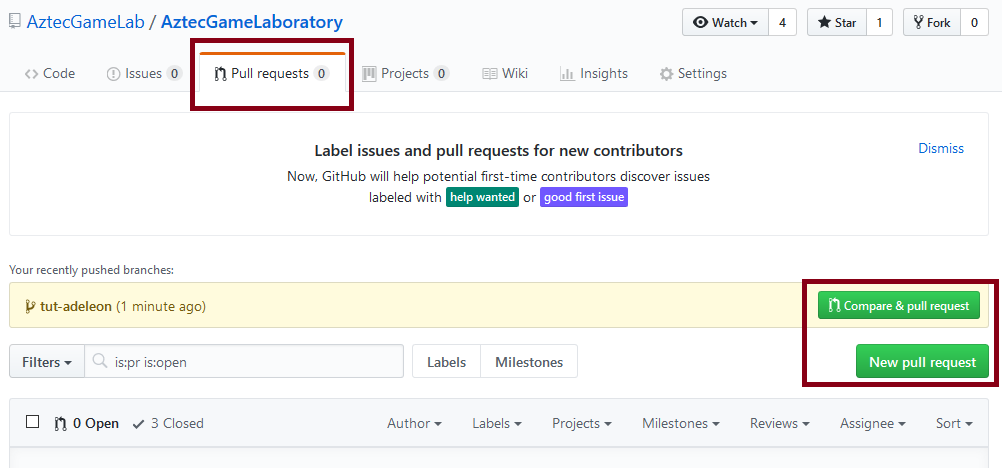Image resolution: width=1002 pixels, height=468 pixels.
Task: Open the Sort dropdown
Action: click(955, 423)
